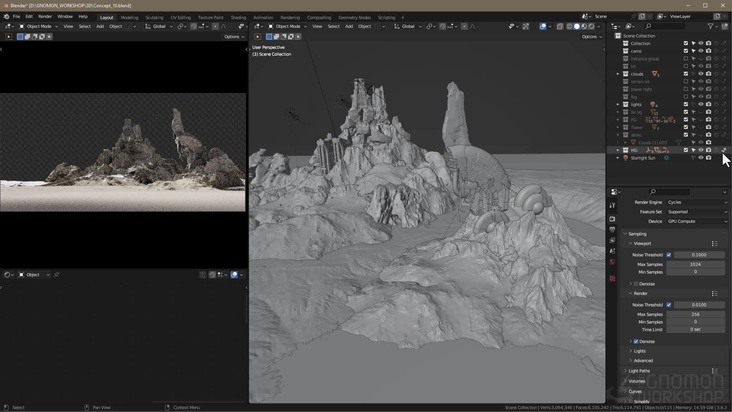732x412 pixels.
Task: Disable Viewport Noise Threshold checkbox
Action: pyautogui.click(x=669, y=255)
